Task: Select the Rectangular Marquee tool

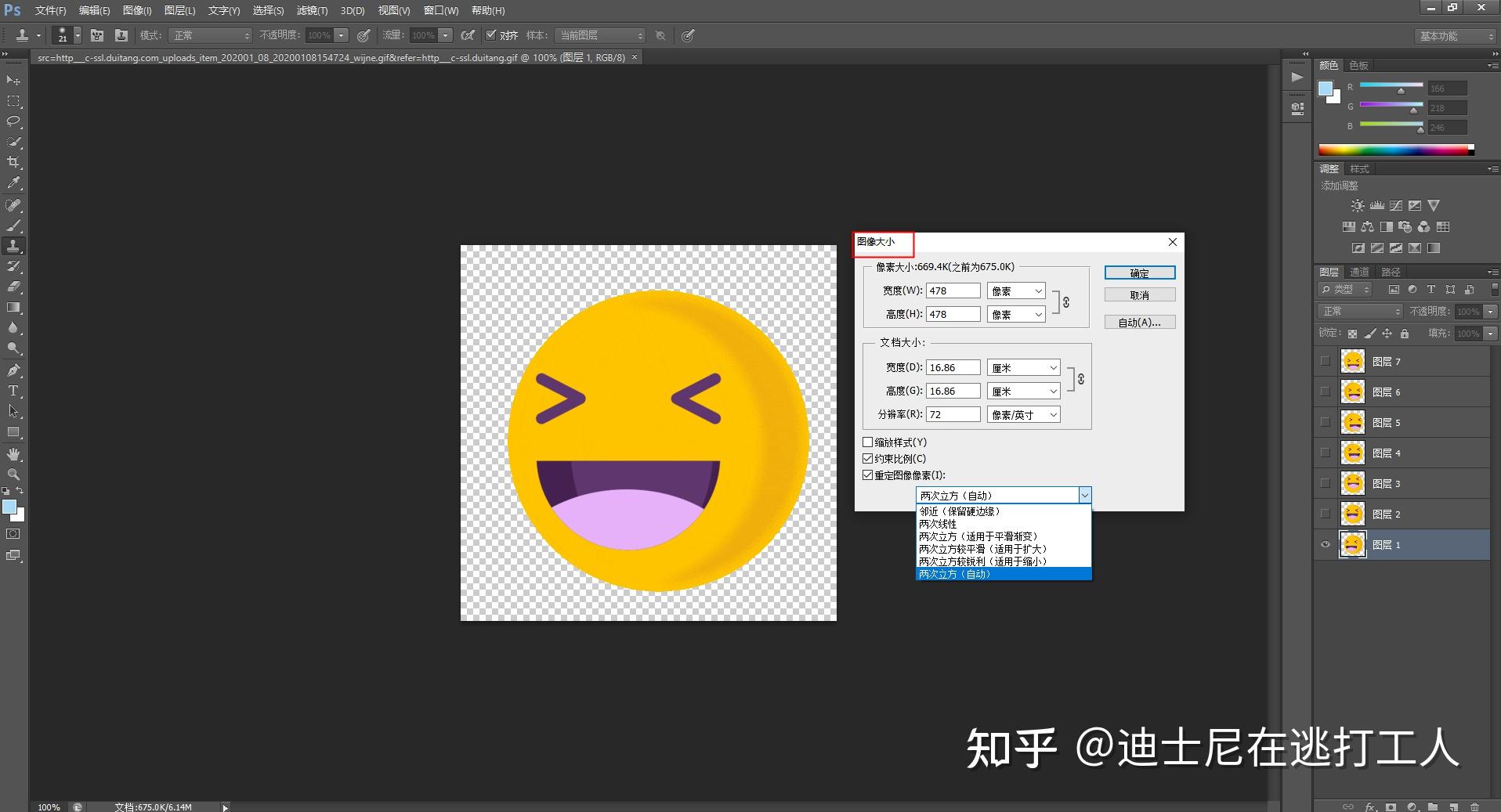Action: click(x=13, y=101)
